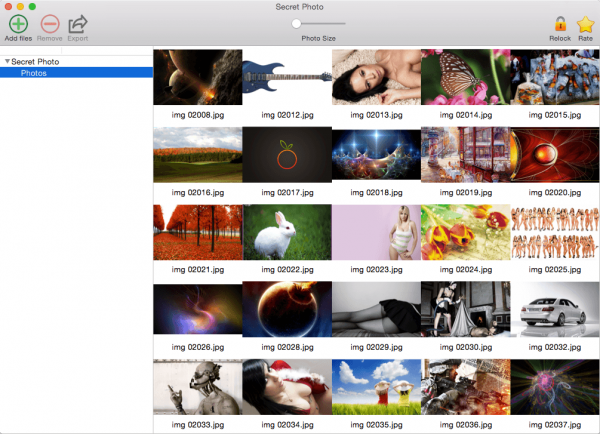The image size is (600, 434).
Task: Select the silver car thumbnail img 02032.jpg
Action: [x=555, y=309]
